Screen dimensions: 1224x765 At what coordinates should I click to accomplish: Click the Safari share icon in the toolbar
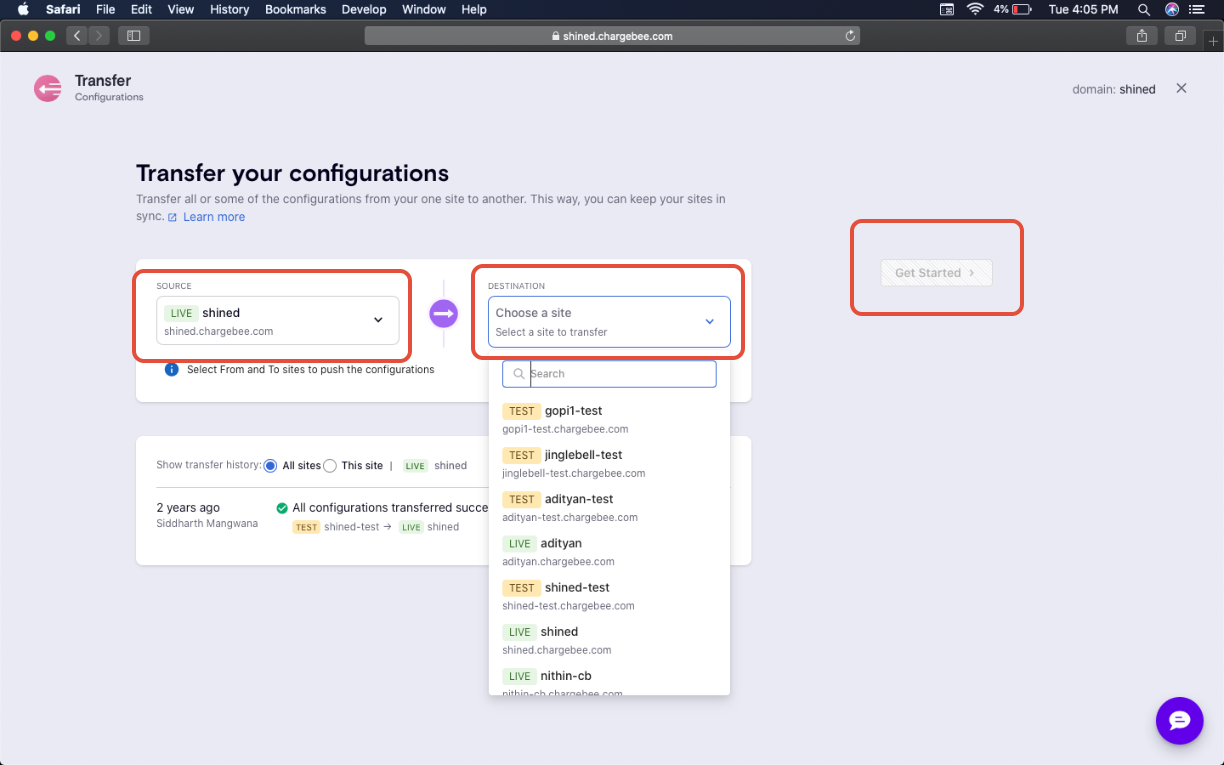[x=1141, y=35]
